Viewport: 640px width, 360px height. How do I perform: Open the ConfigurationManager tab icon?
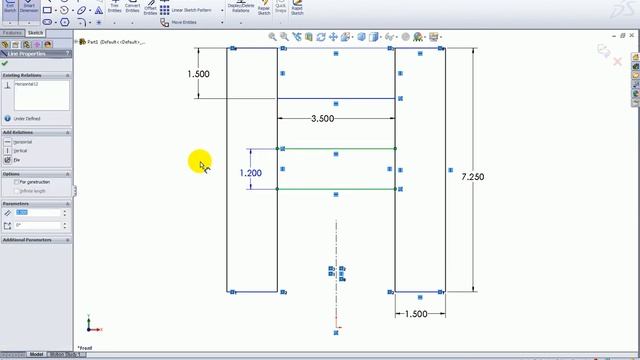click(x=27, y=44)
